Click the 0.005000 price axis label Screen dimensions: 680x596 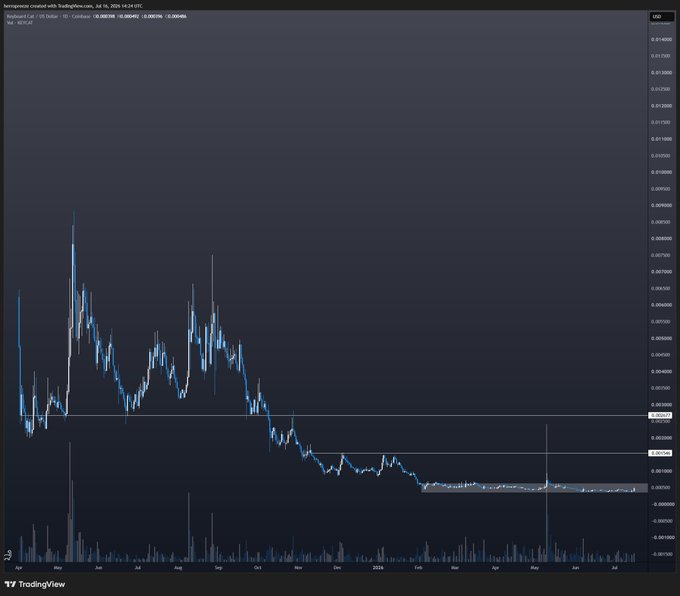click(x=661, y=338)
